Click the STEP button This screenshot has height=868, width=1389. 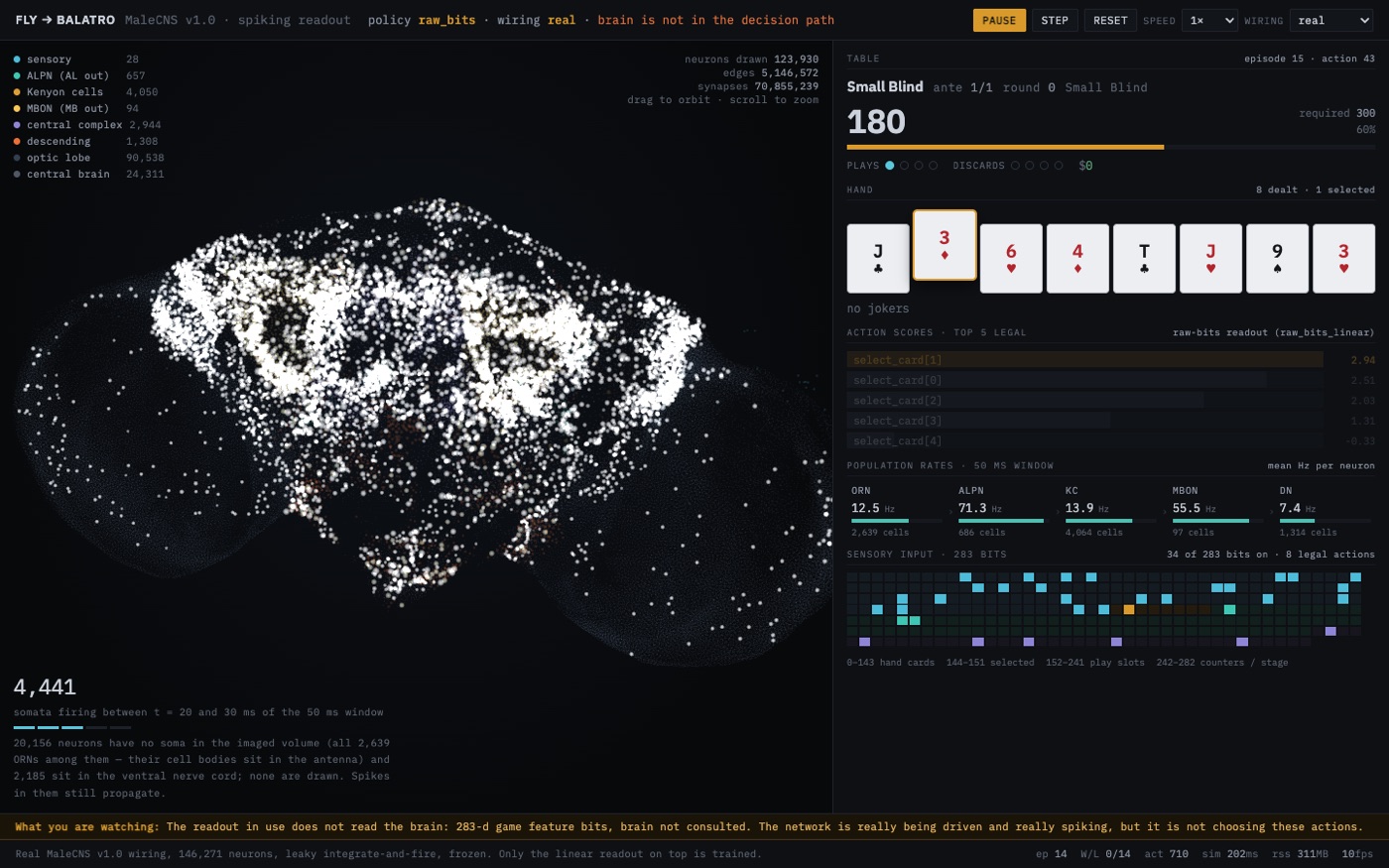(1055, 20)
